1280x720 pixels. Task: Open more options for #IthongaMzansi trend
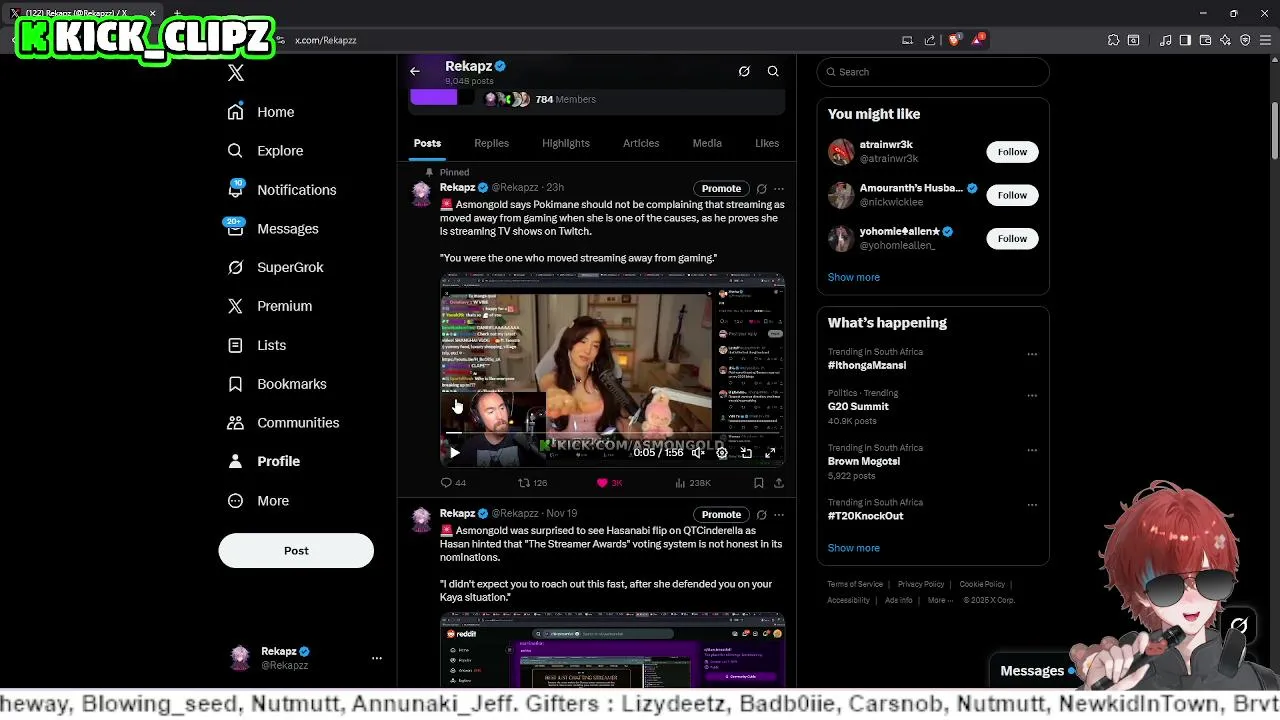pos(1032,354)
